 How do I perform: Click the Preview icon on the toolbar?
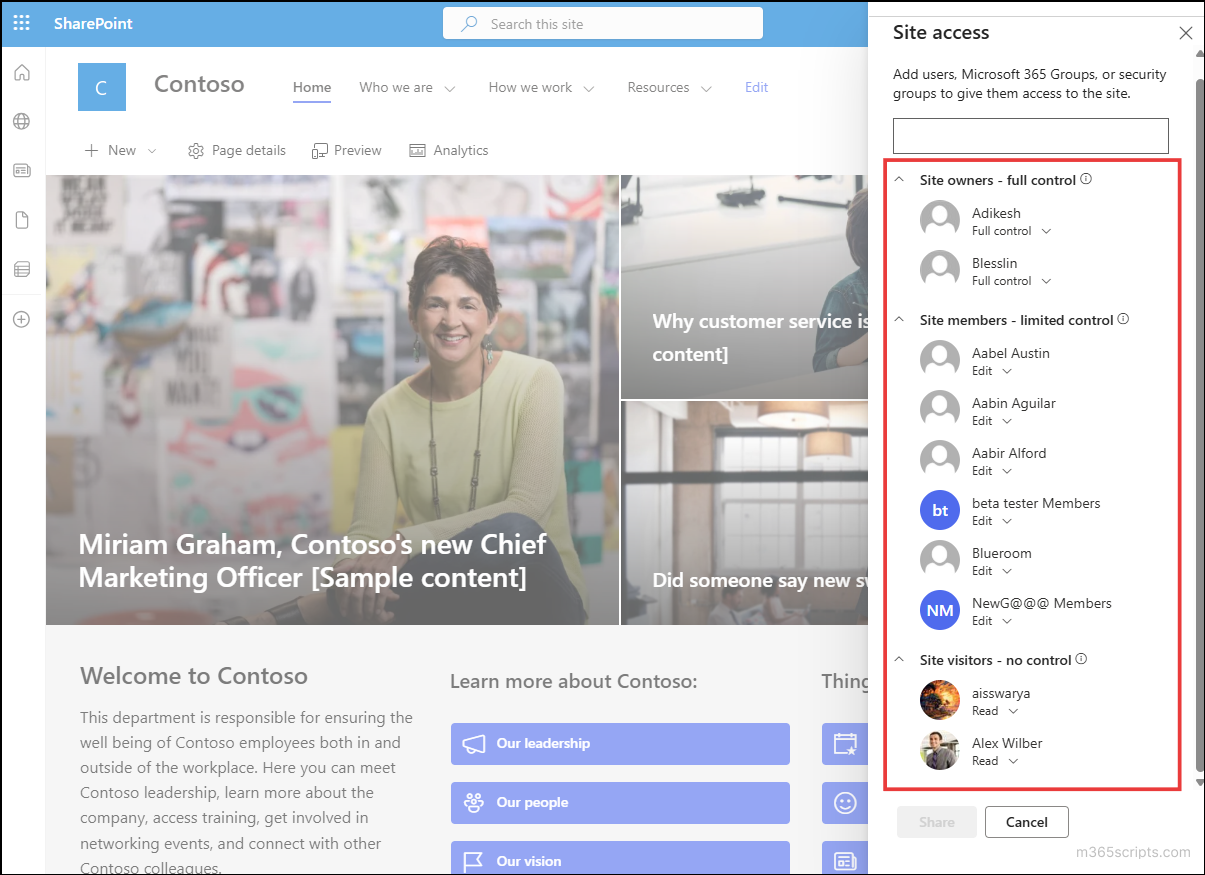(318, 150)
